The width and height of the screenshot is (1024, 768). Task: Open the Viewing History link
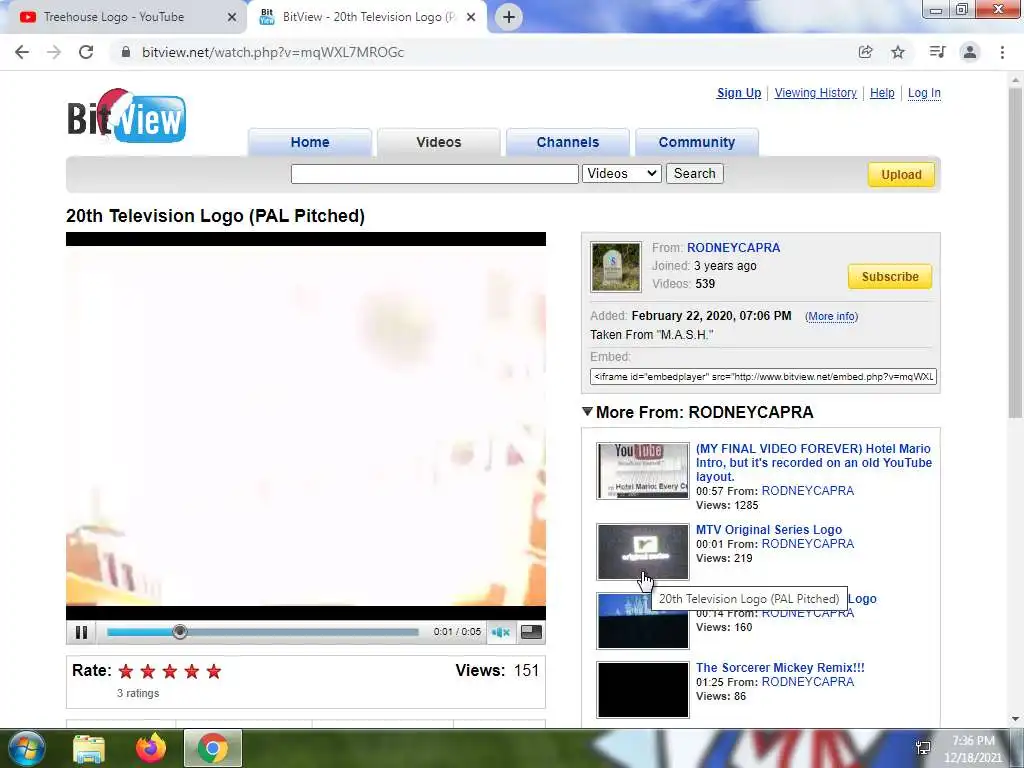point(816,93)
